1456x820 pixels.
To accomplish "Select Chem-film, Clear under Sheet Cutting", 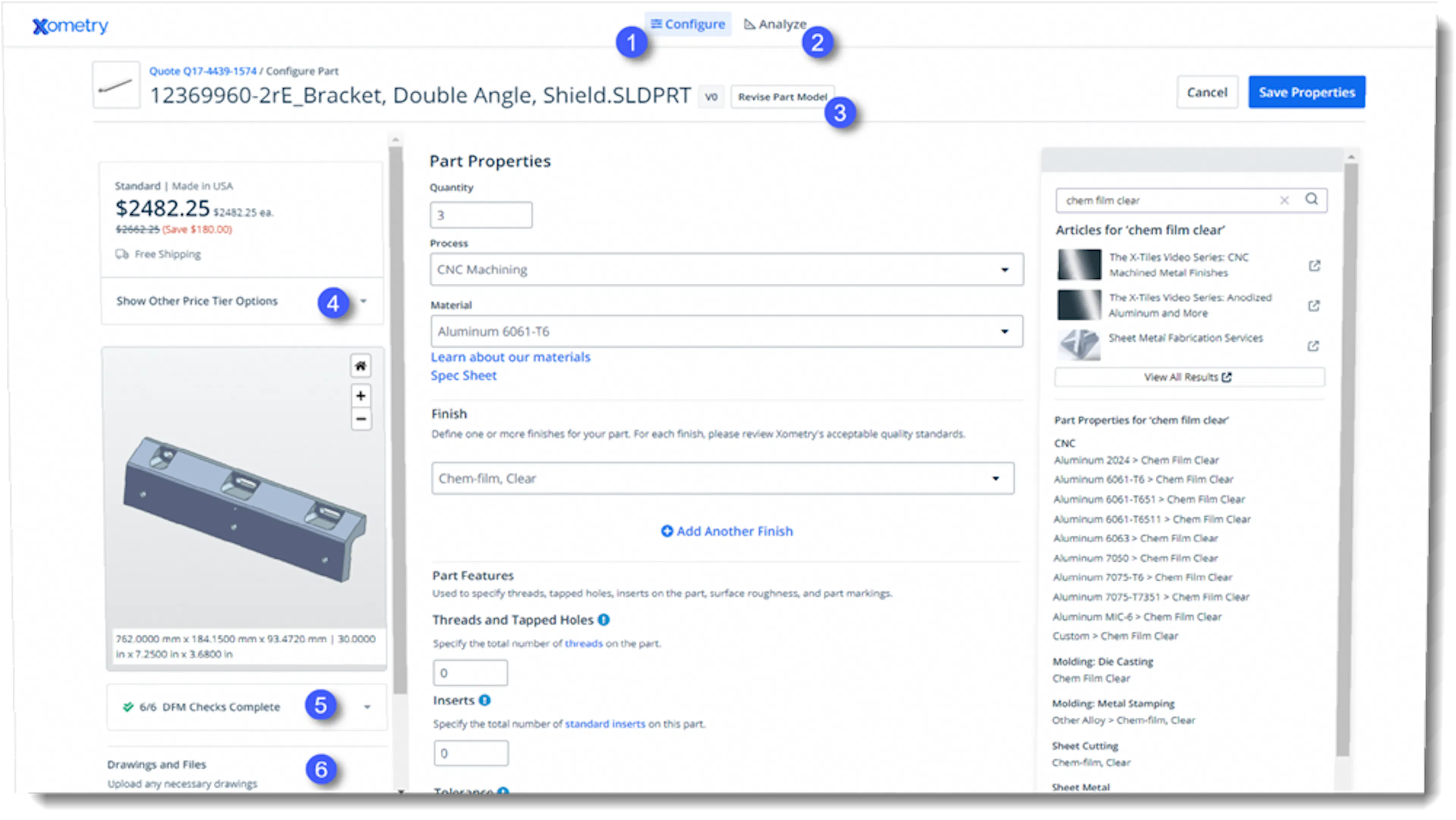I will click(x=1091, y=763).
